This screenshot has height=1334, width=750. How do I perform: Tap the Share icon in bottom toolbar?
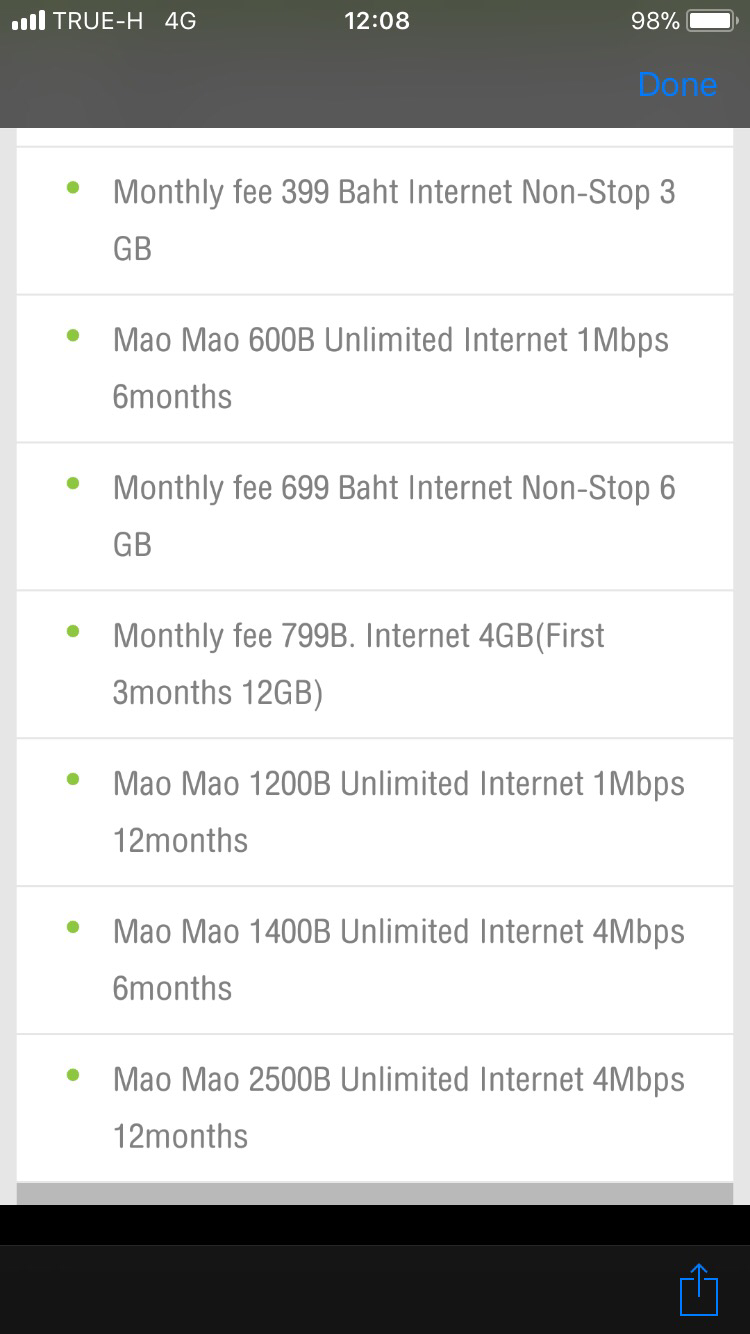(699, 1289)
